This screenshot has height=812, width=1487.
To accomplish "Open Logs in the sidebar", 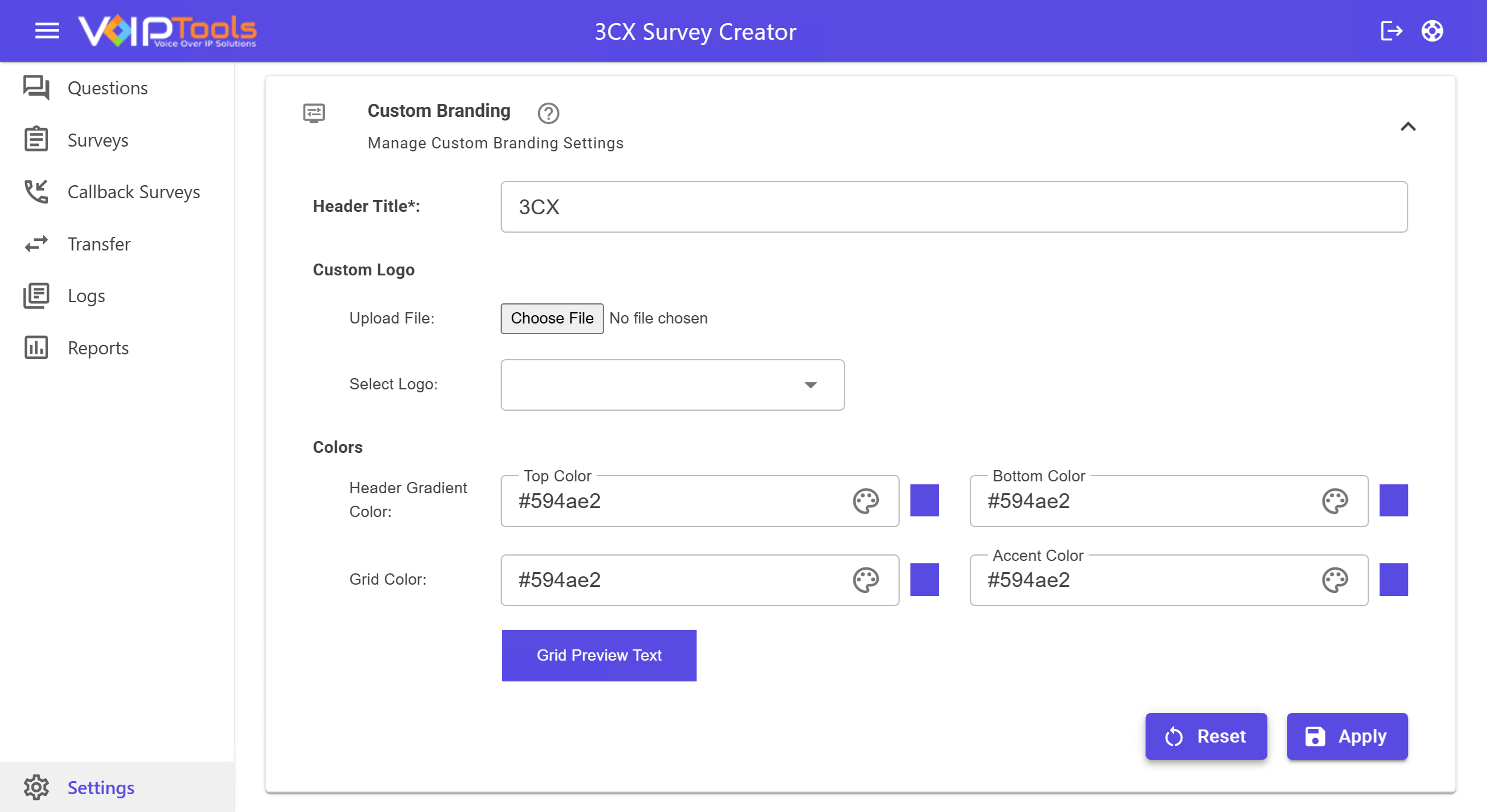I will 117,296.
